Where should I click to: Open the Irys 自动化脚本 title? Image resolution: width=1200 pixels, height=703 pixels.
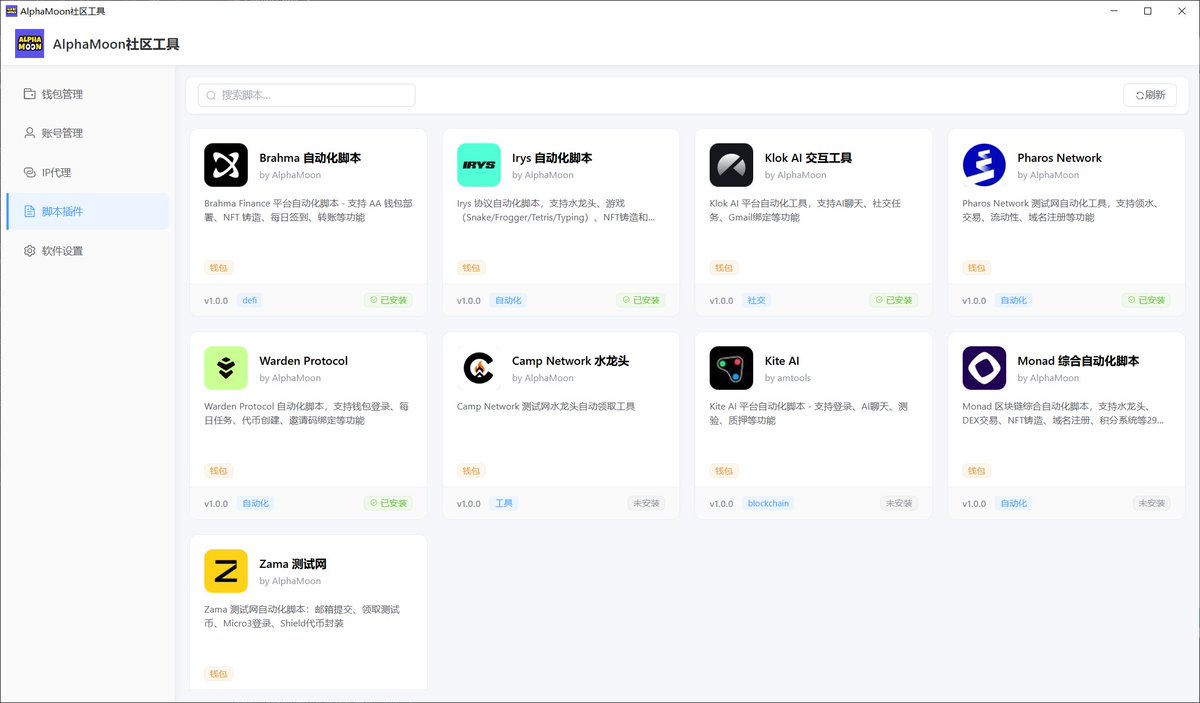pos(552,158)
